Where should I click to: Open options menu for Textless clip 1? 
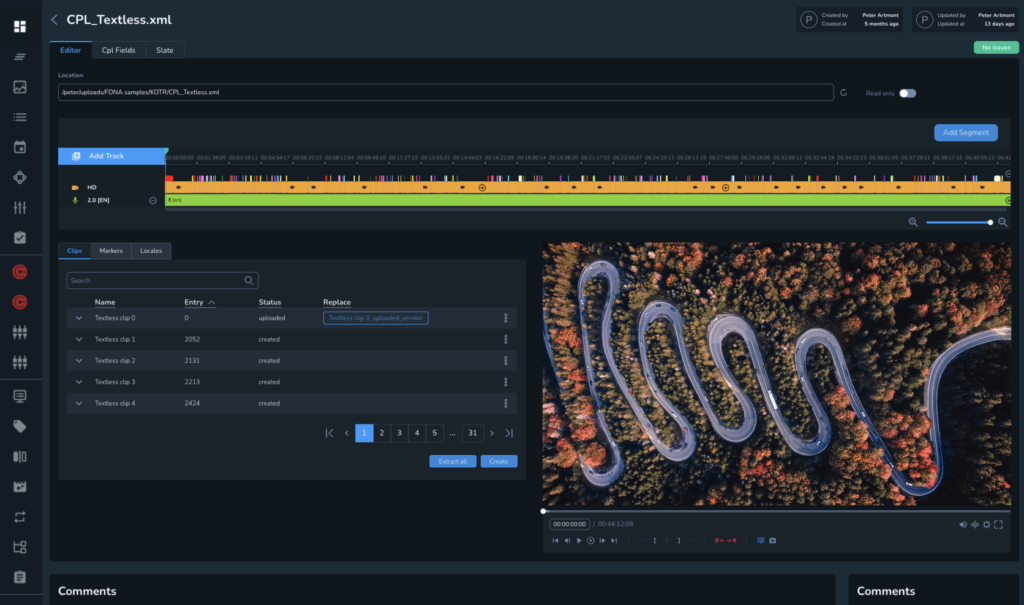506,340
